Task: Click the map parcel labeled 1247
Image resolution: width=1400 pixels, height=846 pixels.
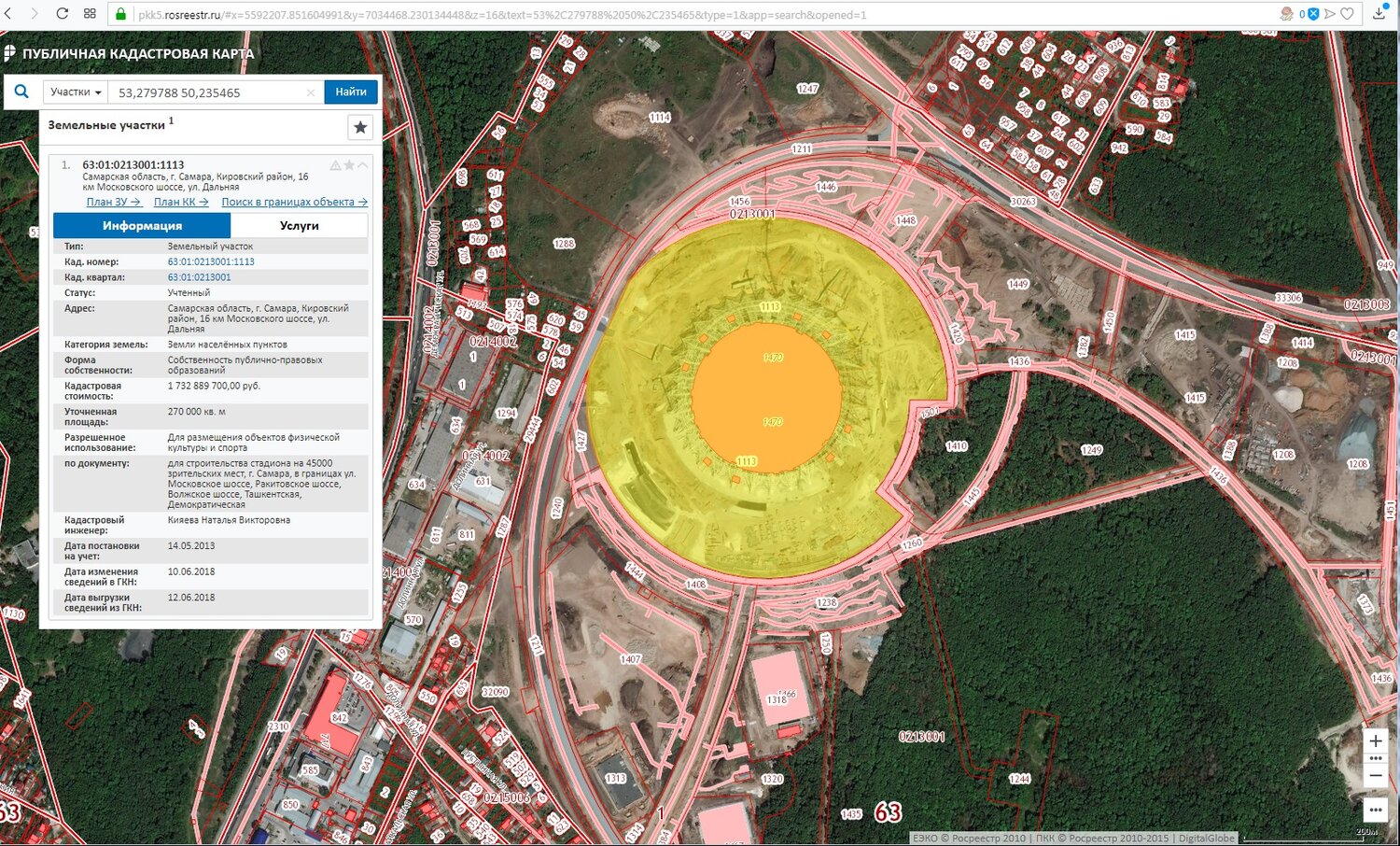Action: point(807,89)
